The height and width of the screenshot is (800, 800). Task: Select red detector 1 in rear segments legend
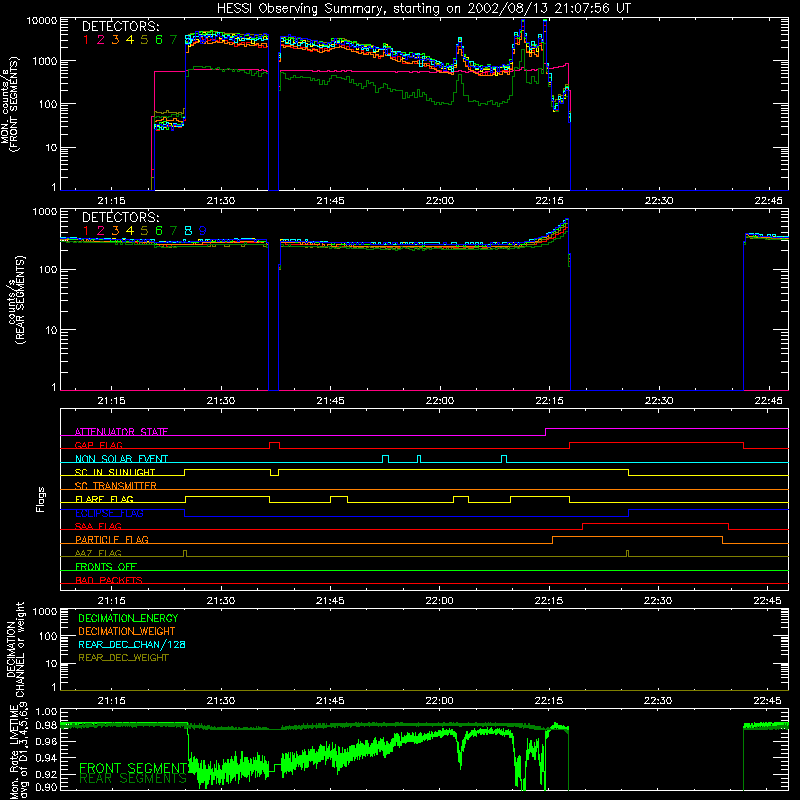coord(86,231)
